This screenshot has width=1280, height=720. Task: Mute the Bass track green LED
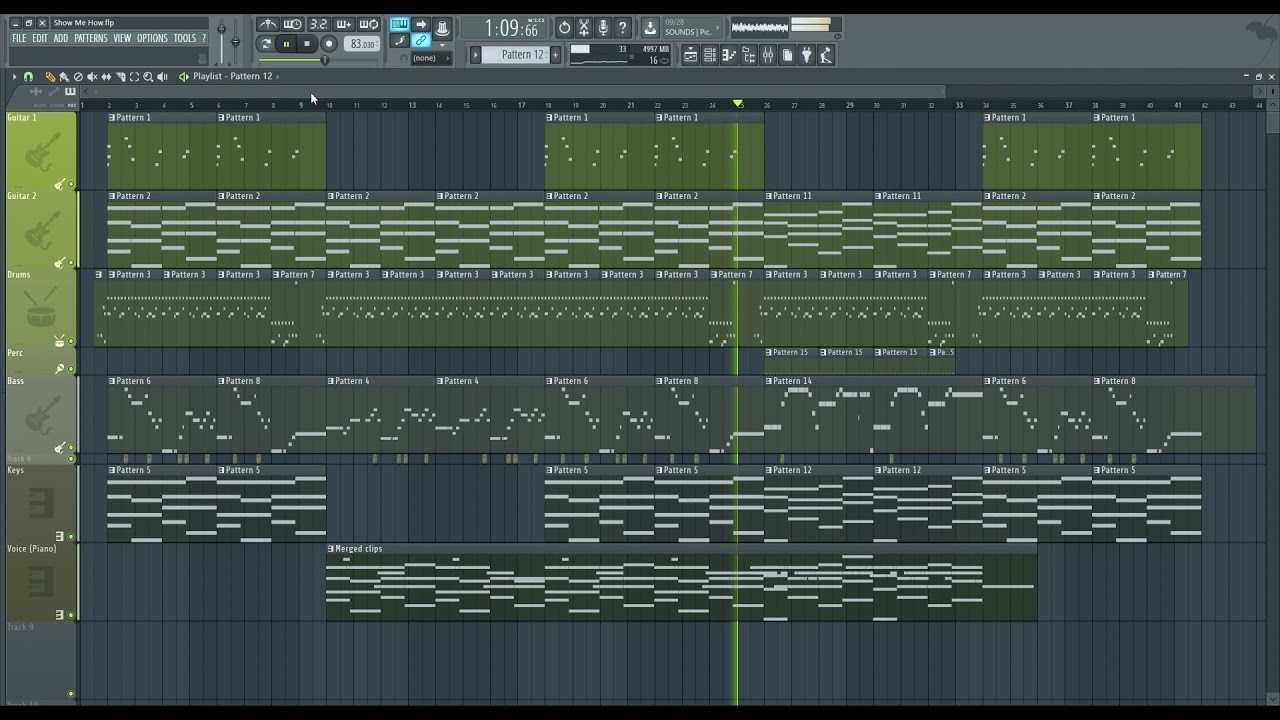pyautogui.click(x=71, y=448)
